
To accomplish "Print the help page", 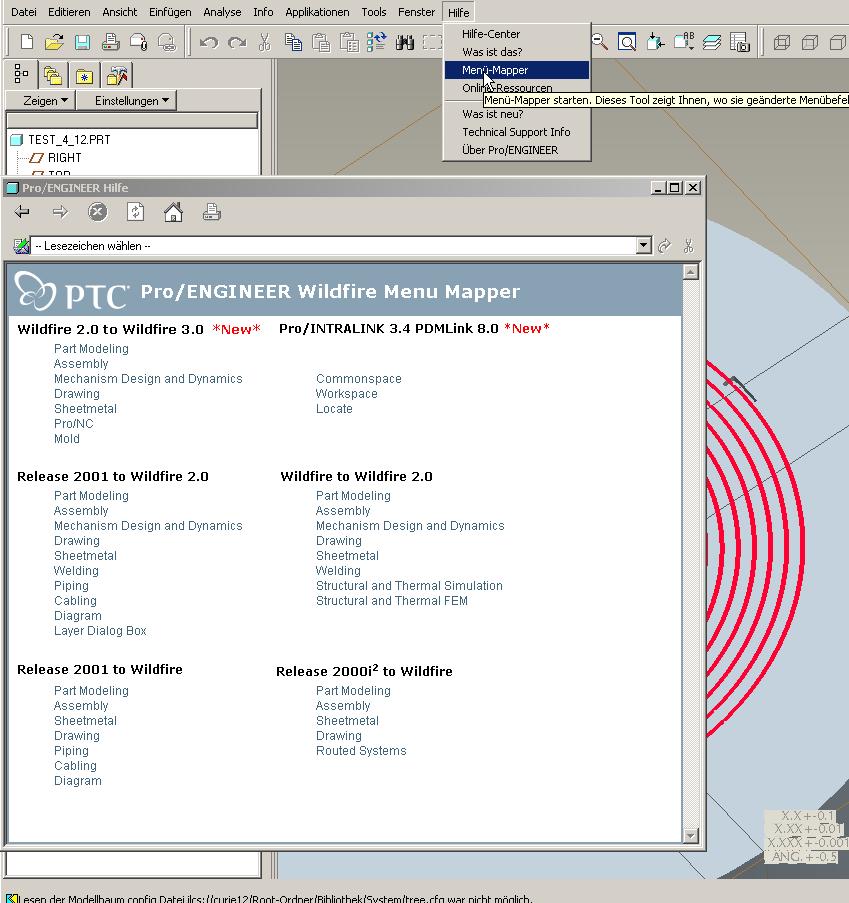I will point(211,212).
